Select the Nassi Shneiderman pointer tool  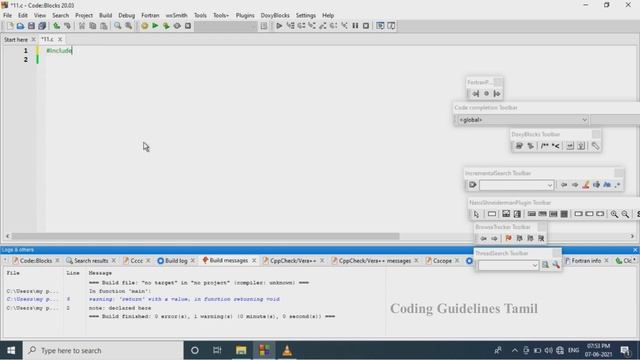(476, 214)
